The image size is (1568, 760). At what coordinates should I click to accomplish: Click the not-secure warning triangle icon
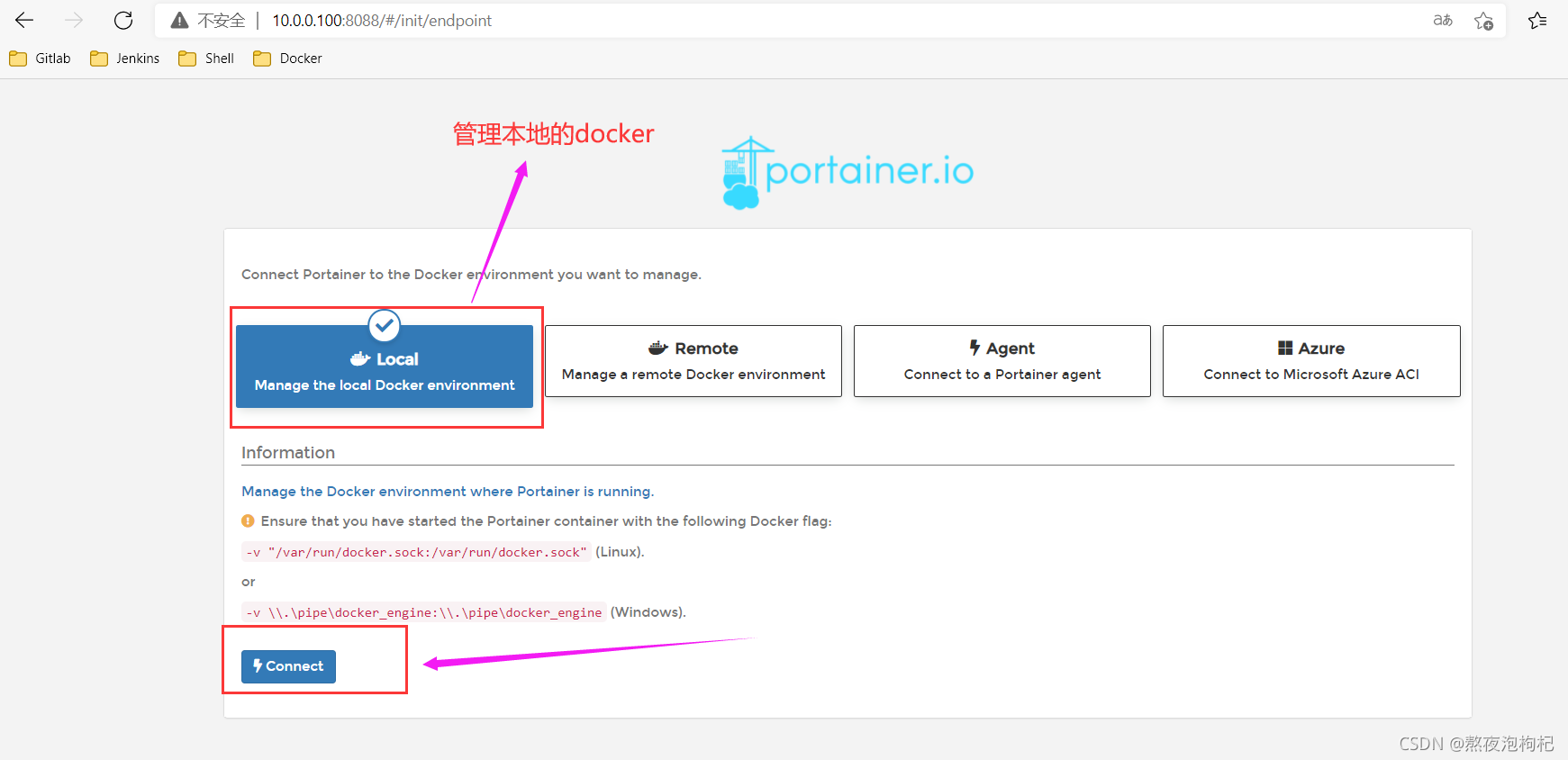point(180,20)
